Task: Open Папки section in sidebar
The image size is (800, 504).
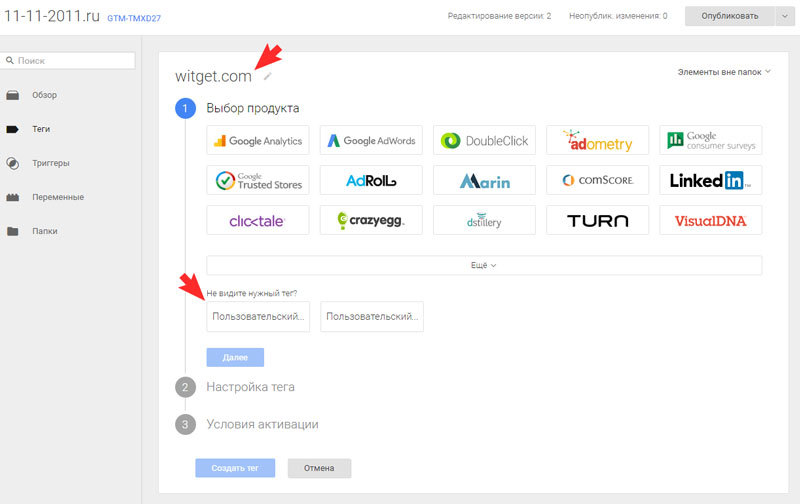Action: (45, 231)
